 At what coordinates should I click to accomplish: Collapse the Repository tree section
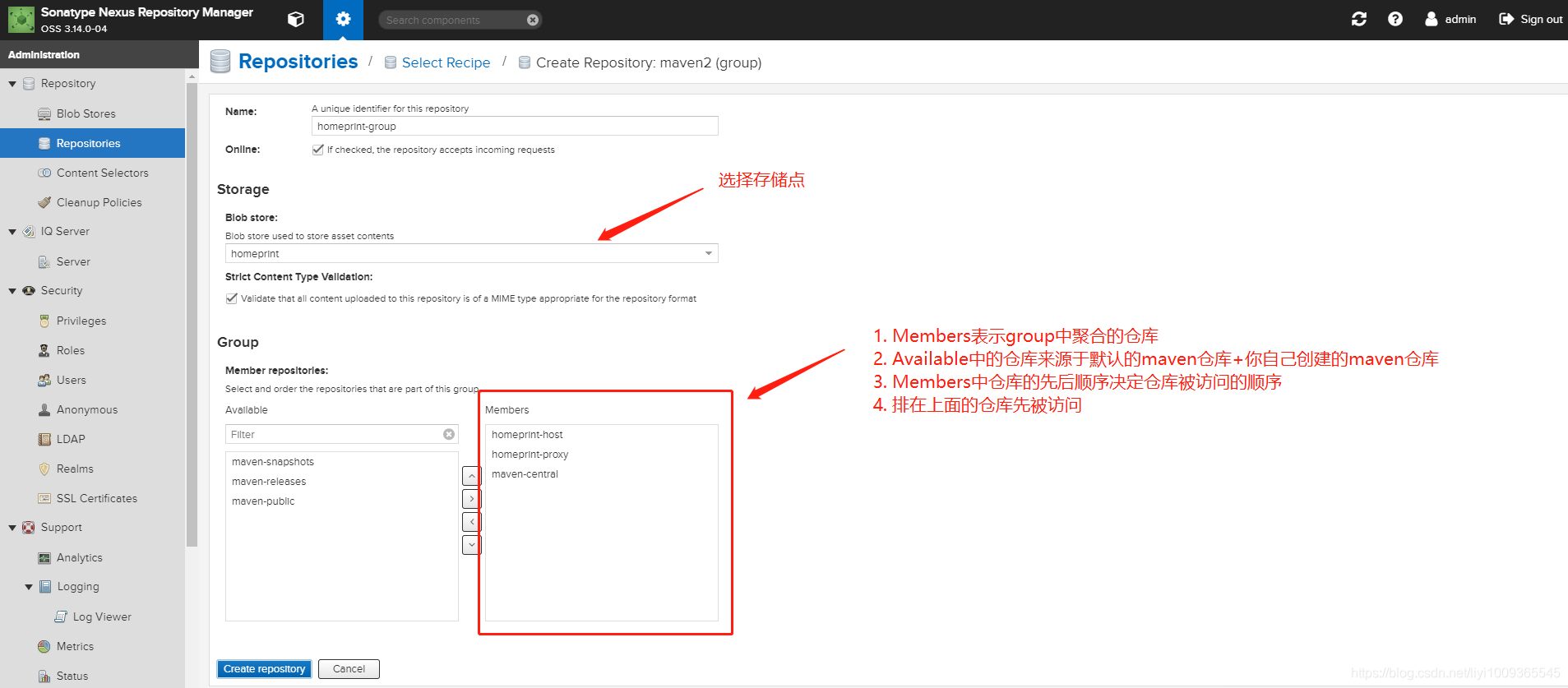tap(12, 84)
